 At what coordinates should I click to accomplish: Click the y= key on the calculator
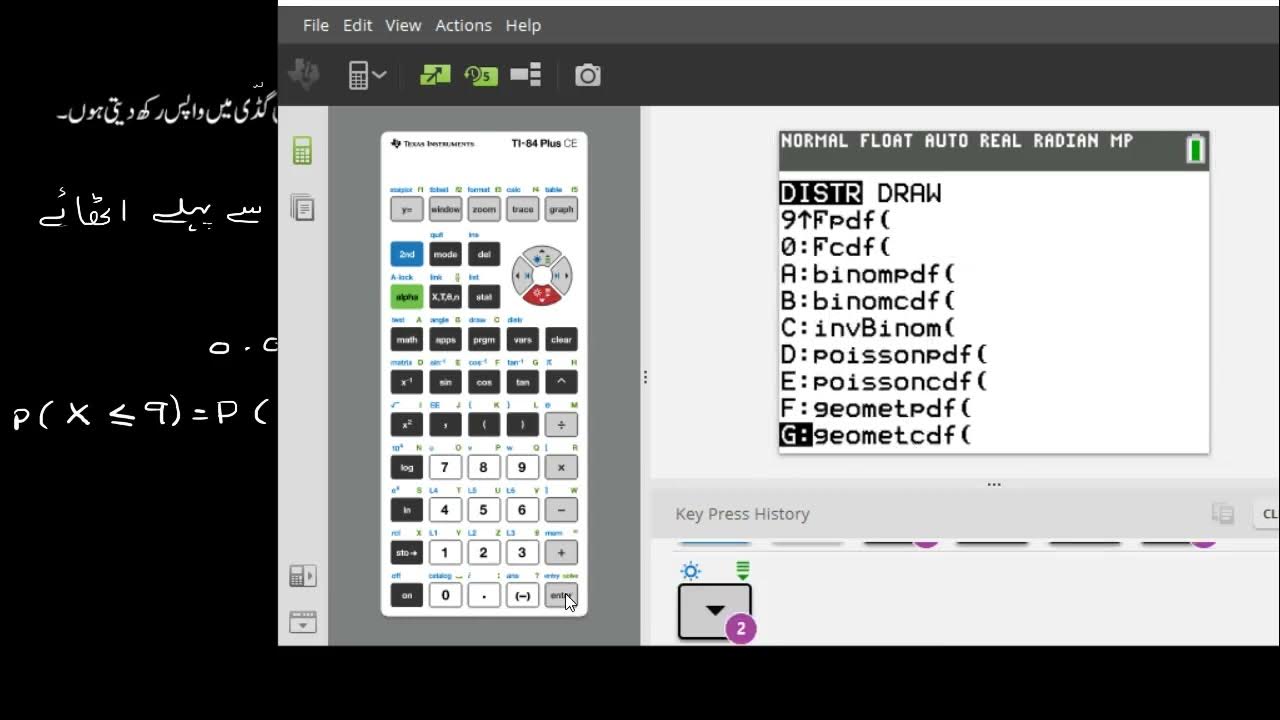[406, 210]
